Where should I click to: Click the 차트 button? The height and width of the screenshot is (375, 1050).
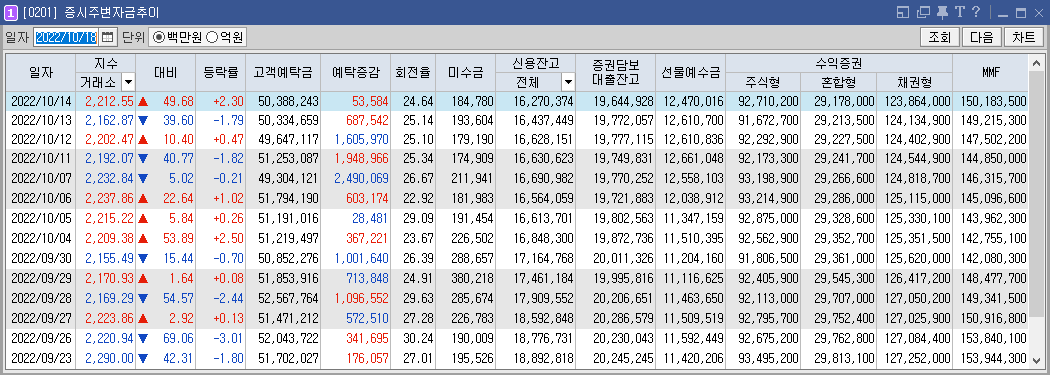(x=1024, y=37)
